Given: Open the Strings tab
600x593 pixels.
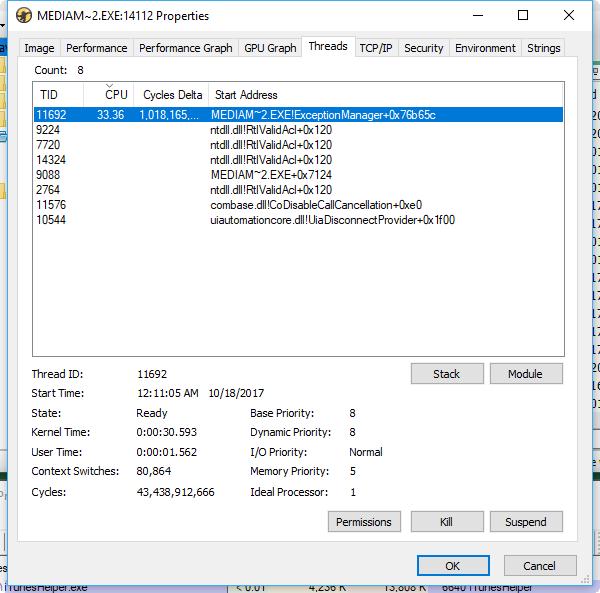Looking at the screenshot, I should pos(543,48).
